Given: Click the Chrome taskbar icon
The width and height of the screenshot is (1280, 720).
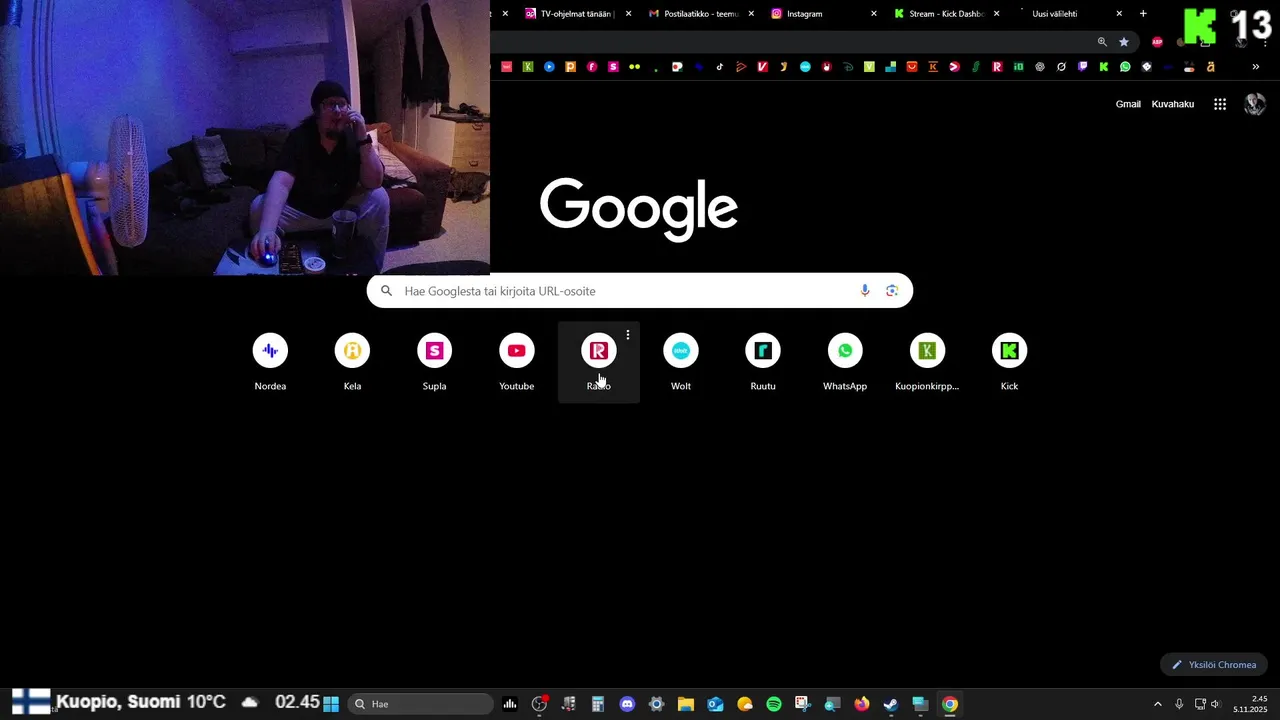Looking at the screenshot, I should point(950,704).
